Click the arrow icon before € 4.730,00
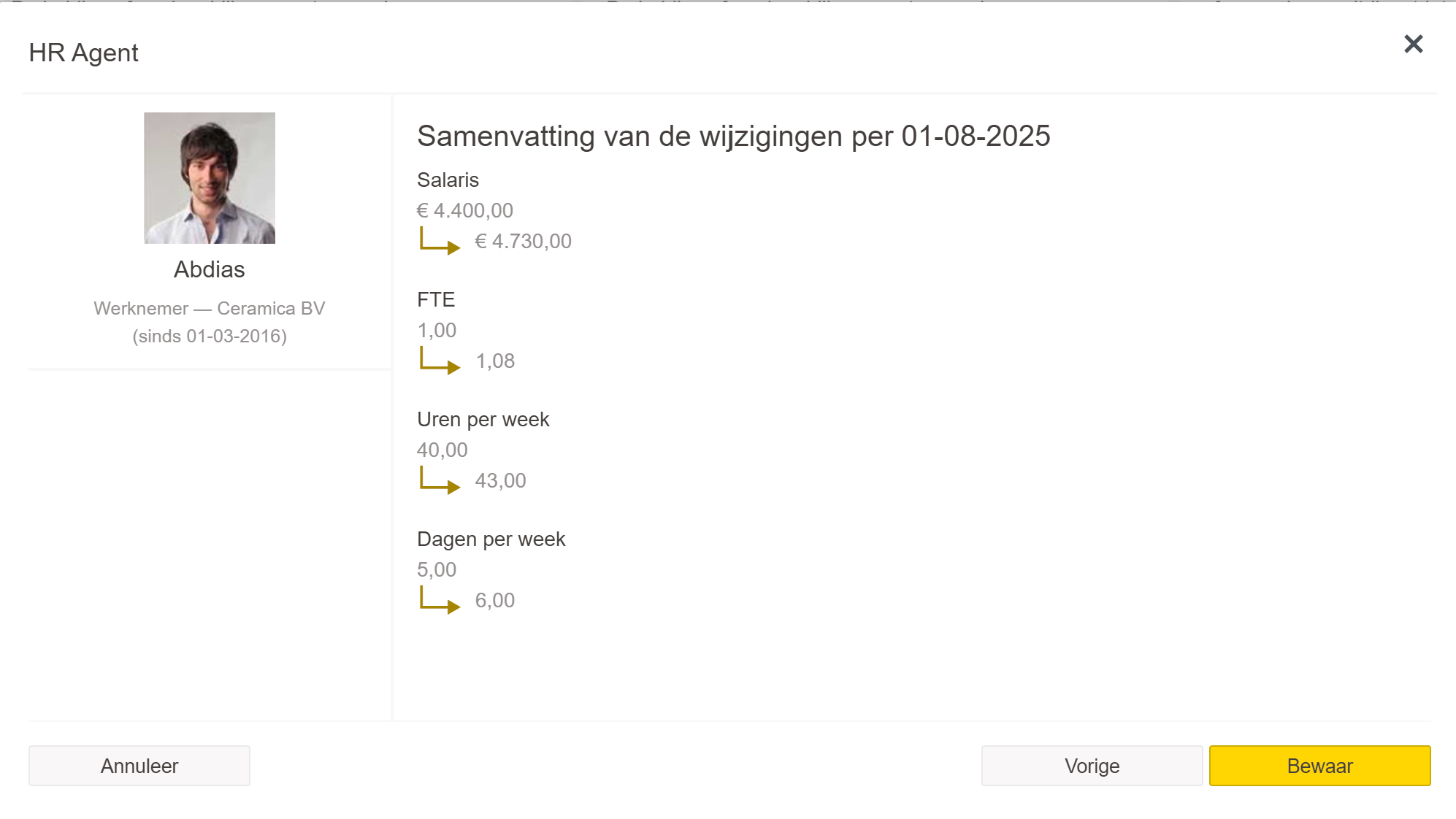Screen dimensions: 1456x819 [440, 241]
